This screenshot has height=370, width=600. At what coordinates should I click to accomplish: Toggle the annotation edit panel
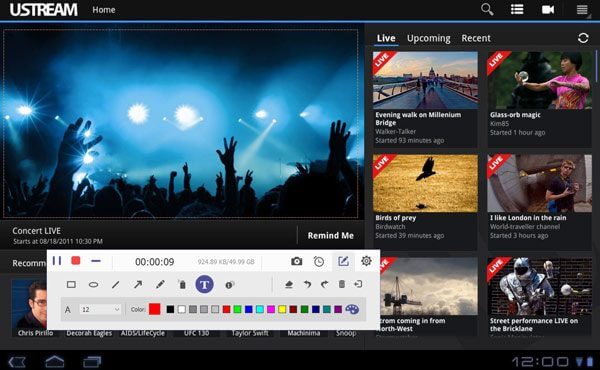click(343, 261)
